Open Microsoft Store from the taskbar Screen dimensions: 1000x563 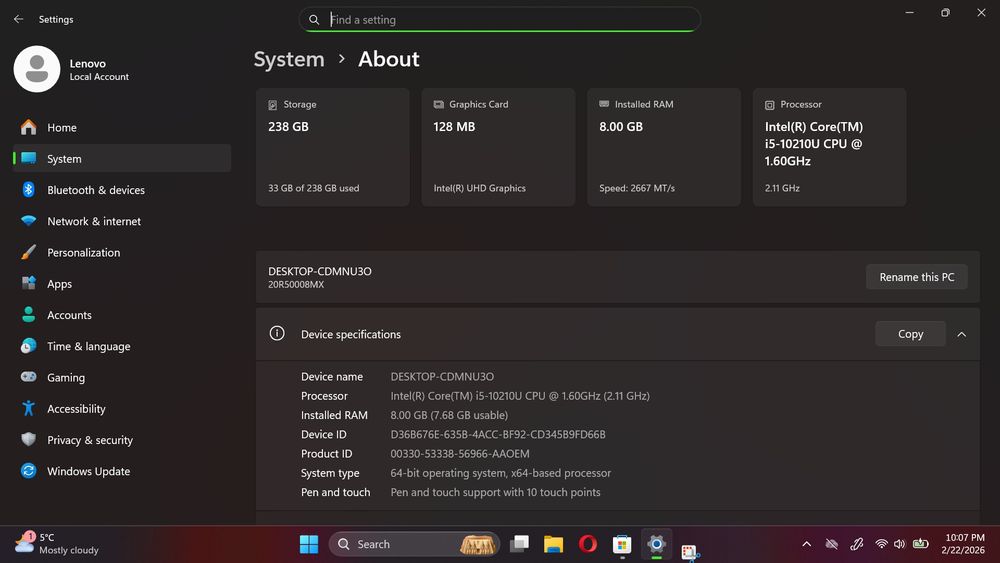pyautogui.click(x=622, y=544)
